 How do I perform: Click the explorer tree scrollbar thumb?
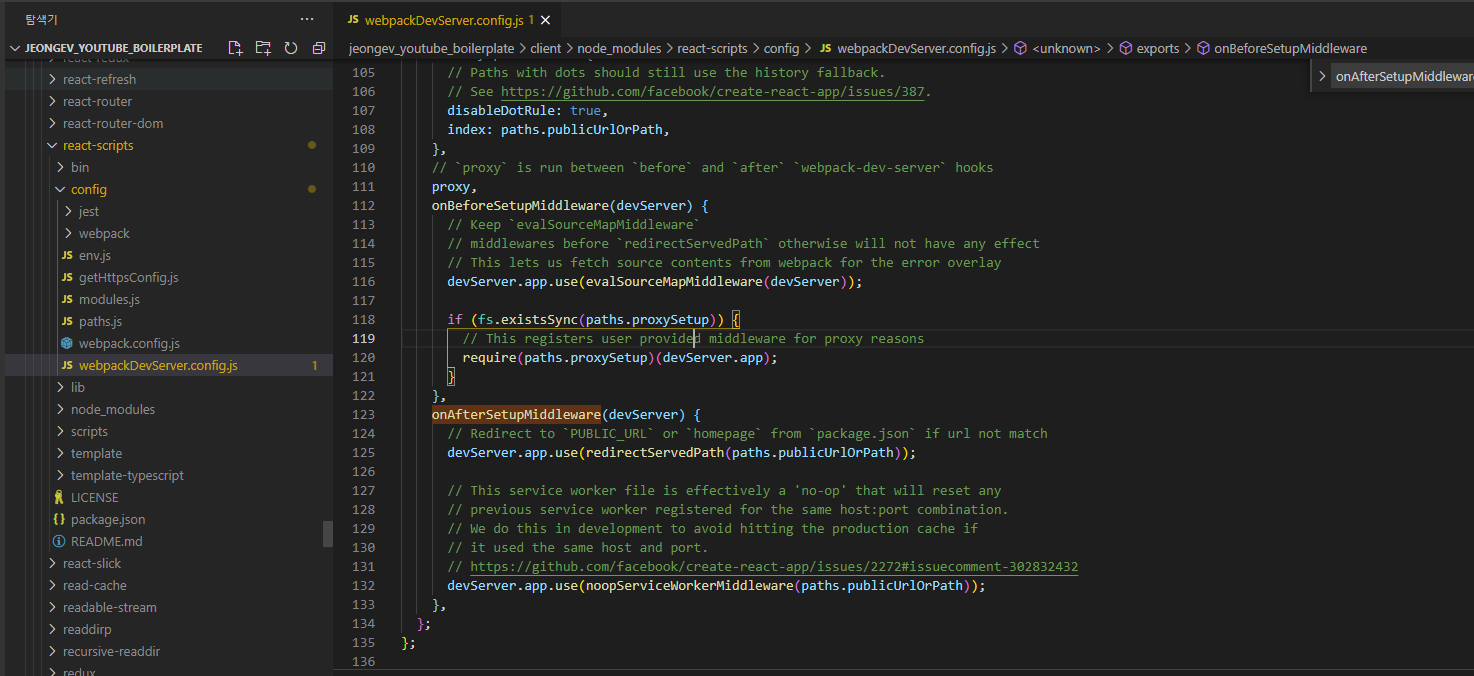pyautogui.click(x=328, y=534)
